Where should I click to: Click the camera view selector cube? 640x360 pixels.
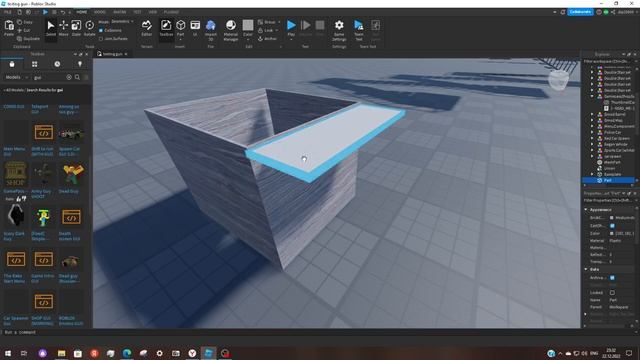(x=558, y=79)
